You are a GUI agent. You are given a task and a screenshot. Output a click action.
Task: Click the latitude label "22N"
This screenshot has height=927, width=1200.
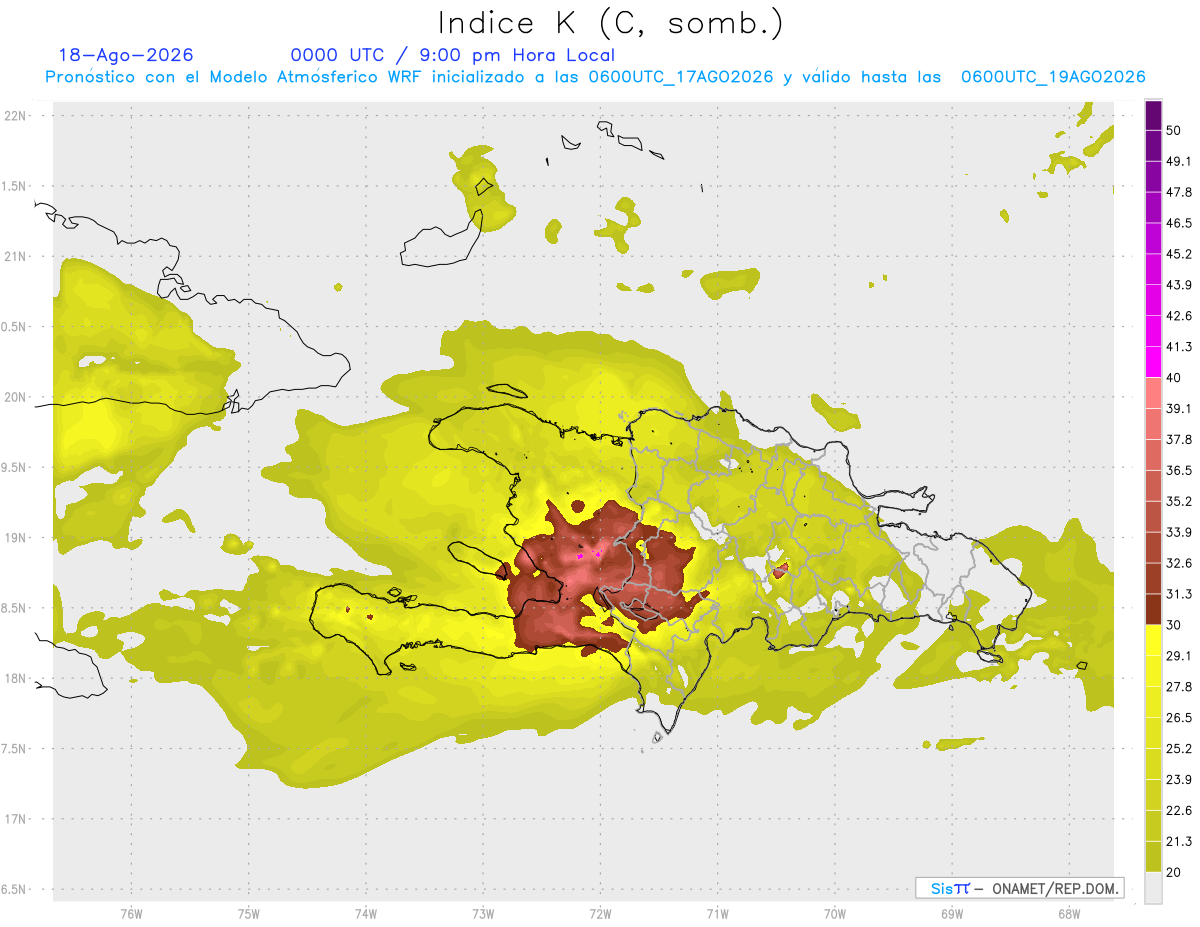pyautogui.click(x=15, y=116)
